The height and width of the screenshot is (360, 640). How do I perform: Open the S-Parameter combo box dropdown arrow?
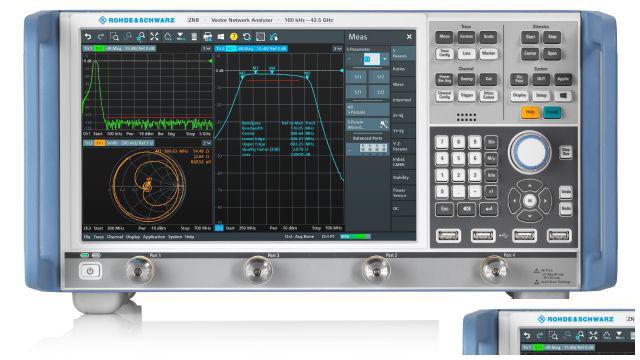tap(385, 59)
